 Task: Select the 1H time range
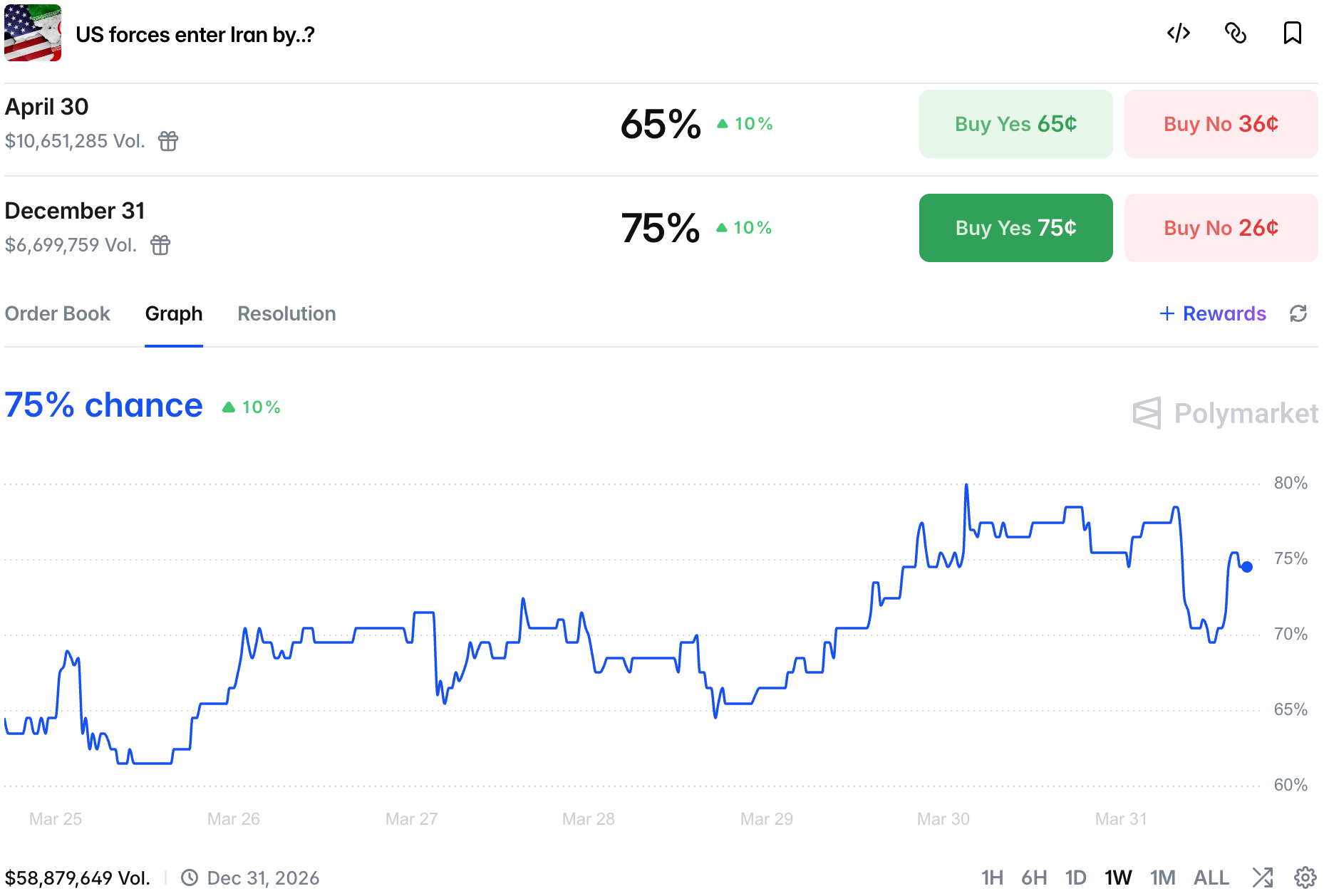click(992, 877)
